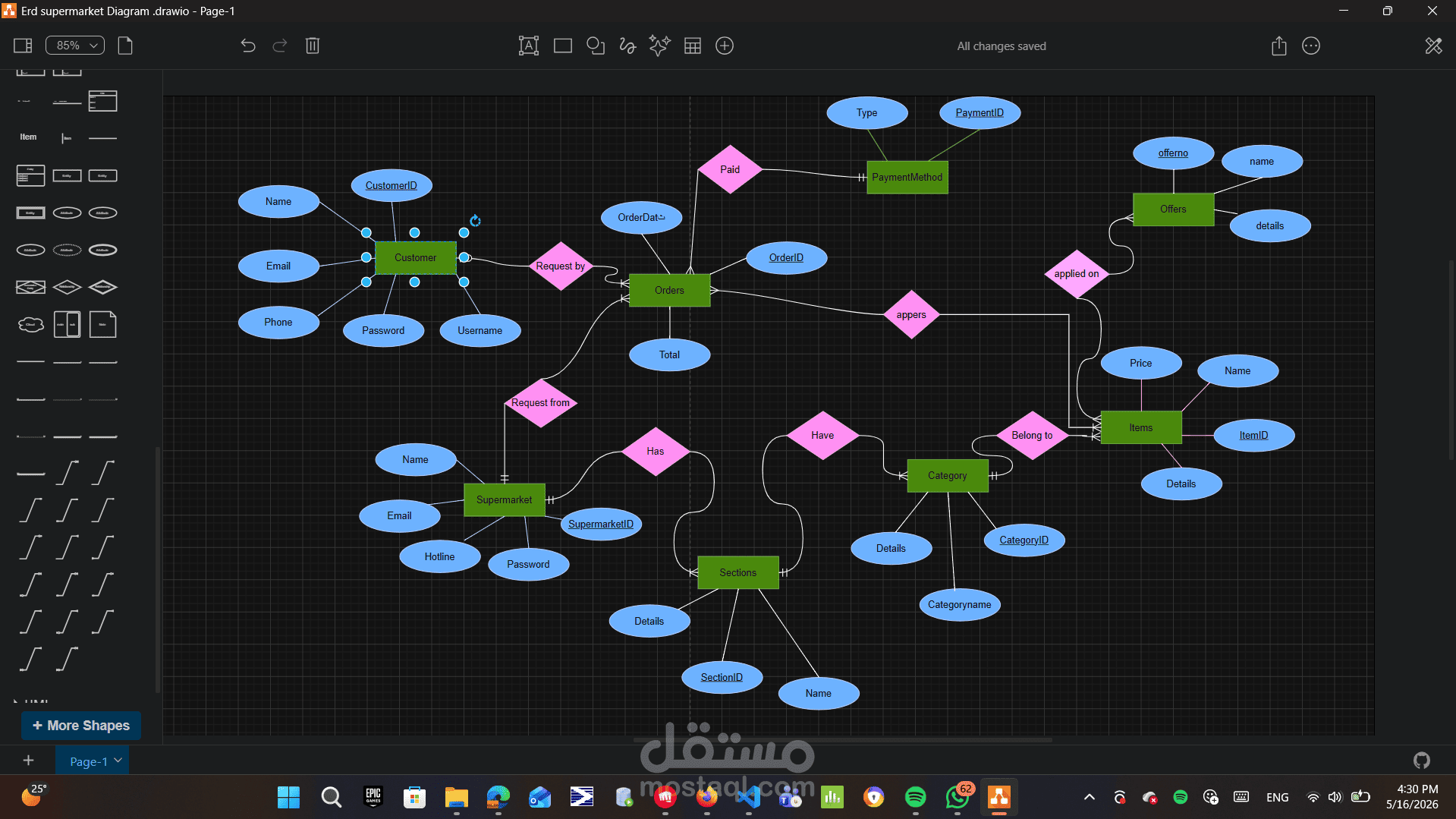
Task: Open the Shapes picker tool
Action: pos(596,46)
